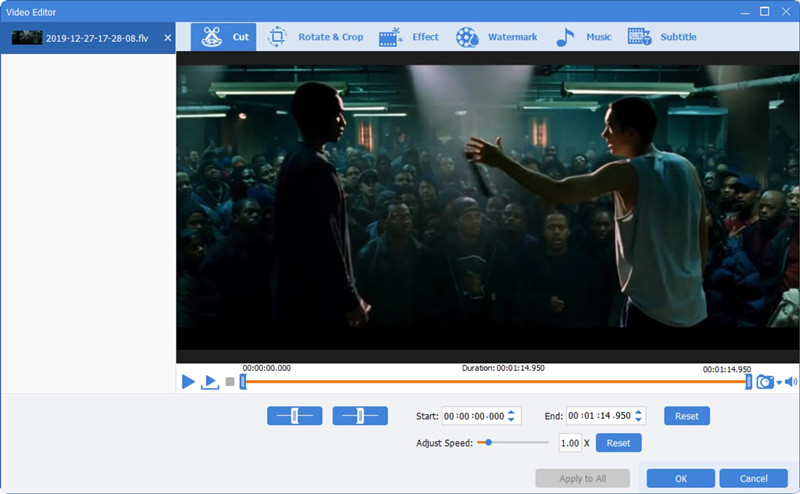Take a snapshot with camera icon
This screenshot has height=494, width=800.
coord(765,382)
